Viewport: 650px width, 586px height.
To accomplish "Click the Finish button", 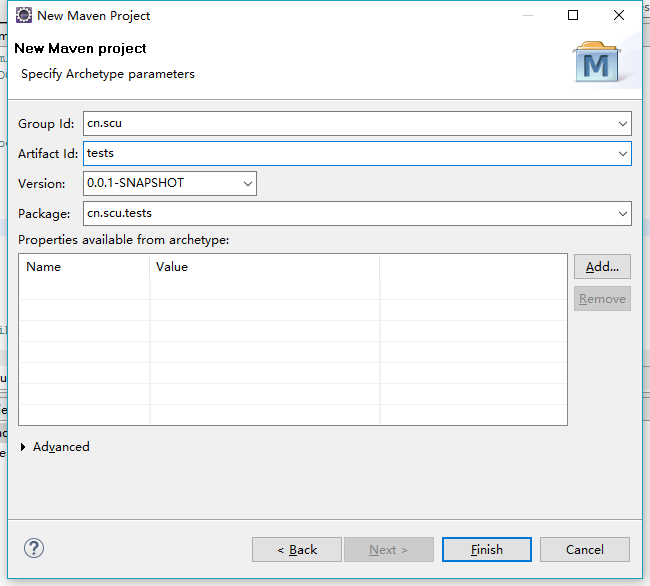I will click(487, 550).
